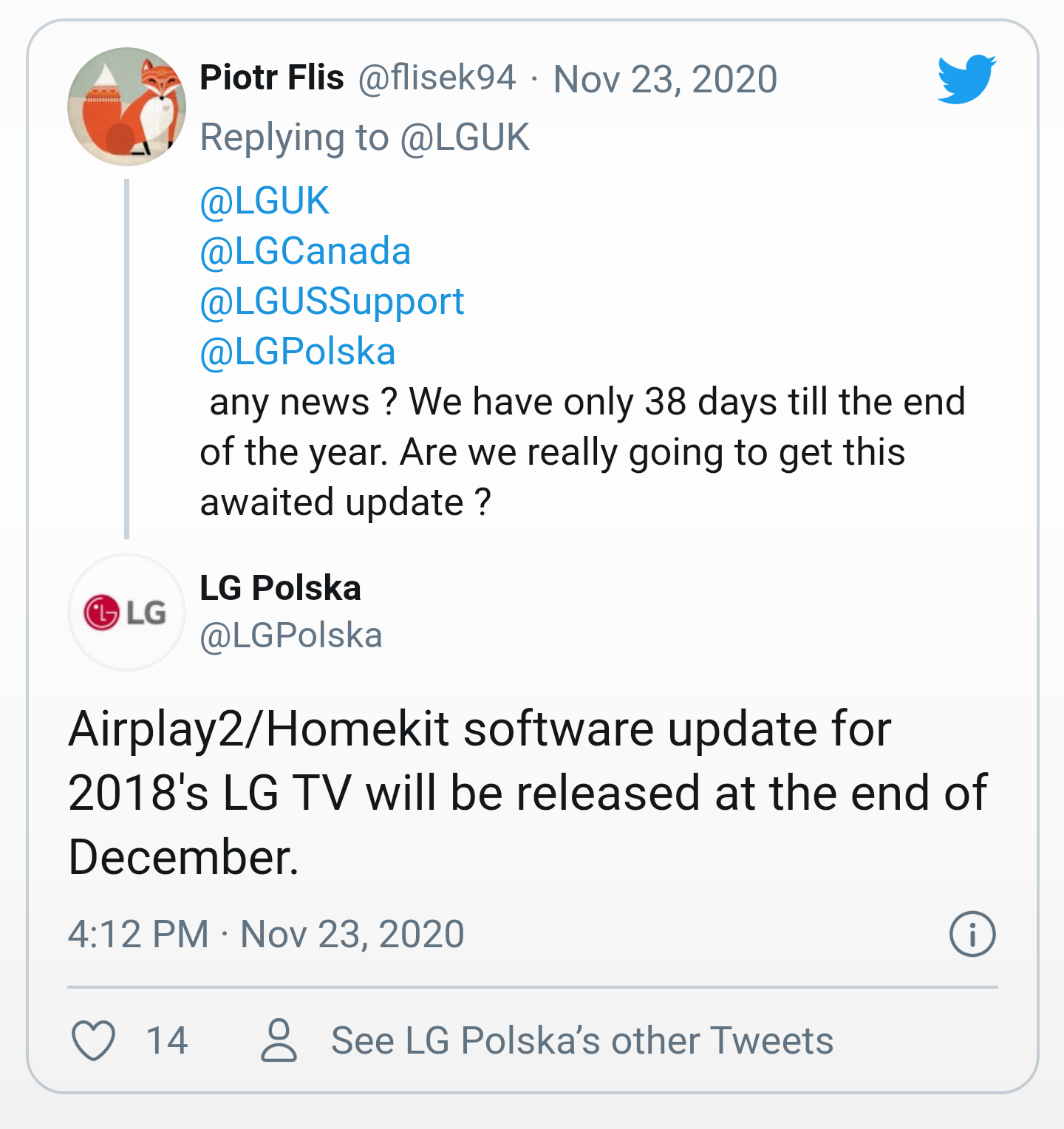The height and width of the screenshot is (1129, 1064).
Task: Open the @LGCanada mention link
Action: (305, 251)
